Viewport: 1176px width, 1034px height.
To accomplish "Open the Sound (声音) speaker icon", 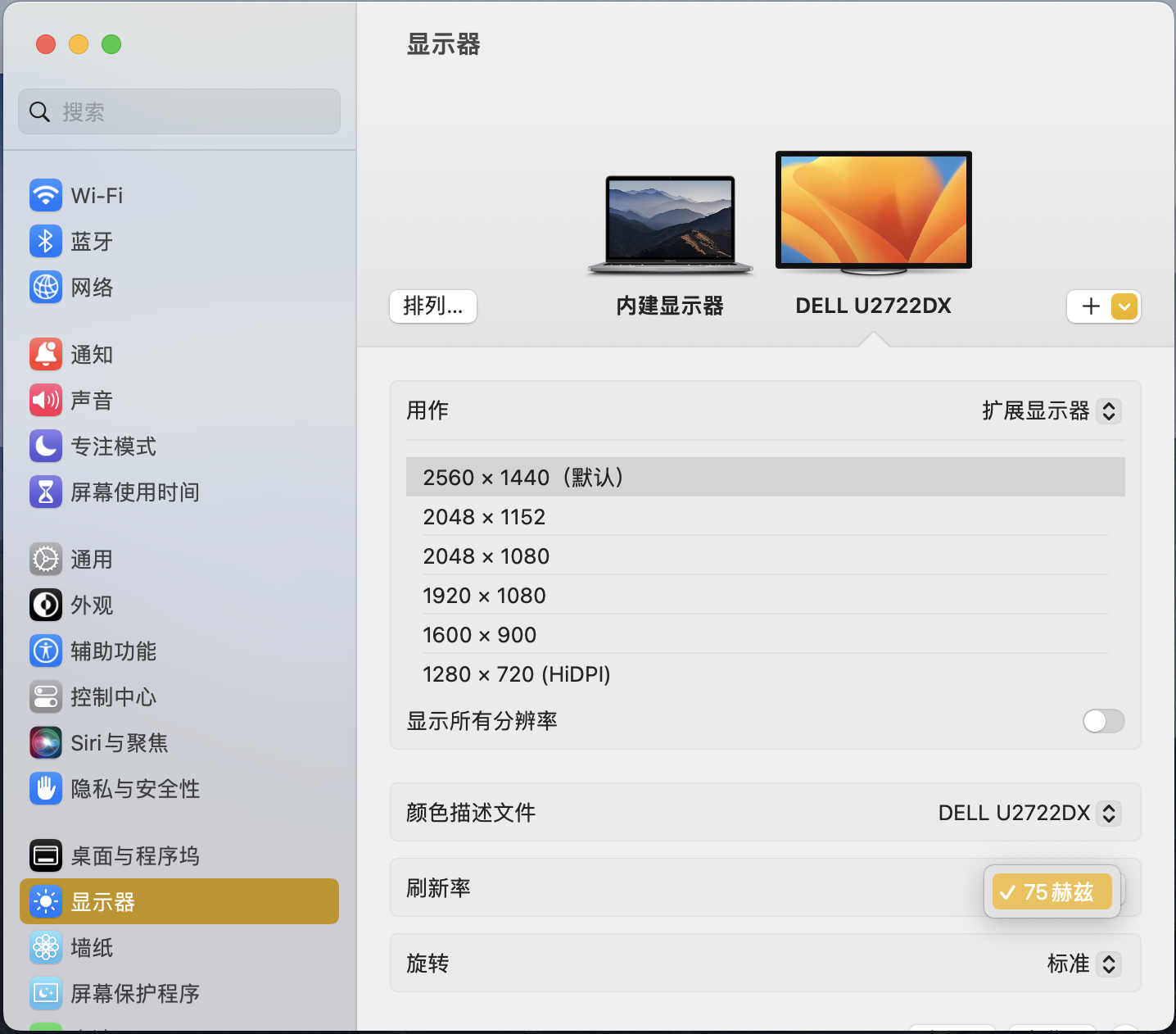I will point(46,400).
